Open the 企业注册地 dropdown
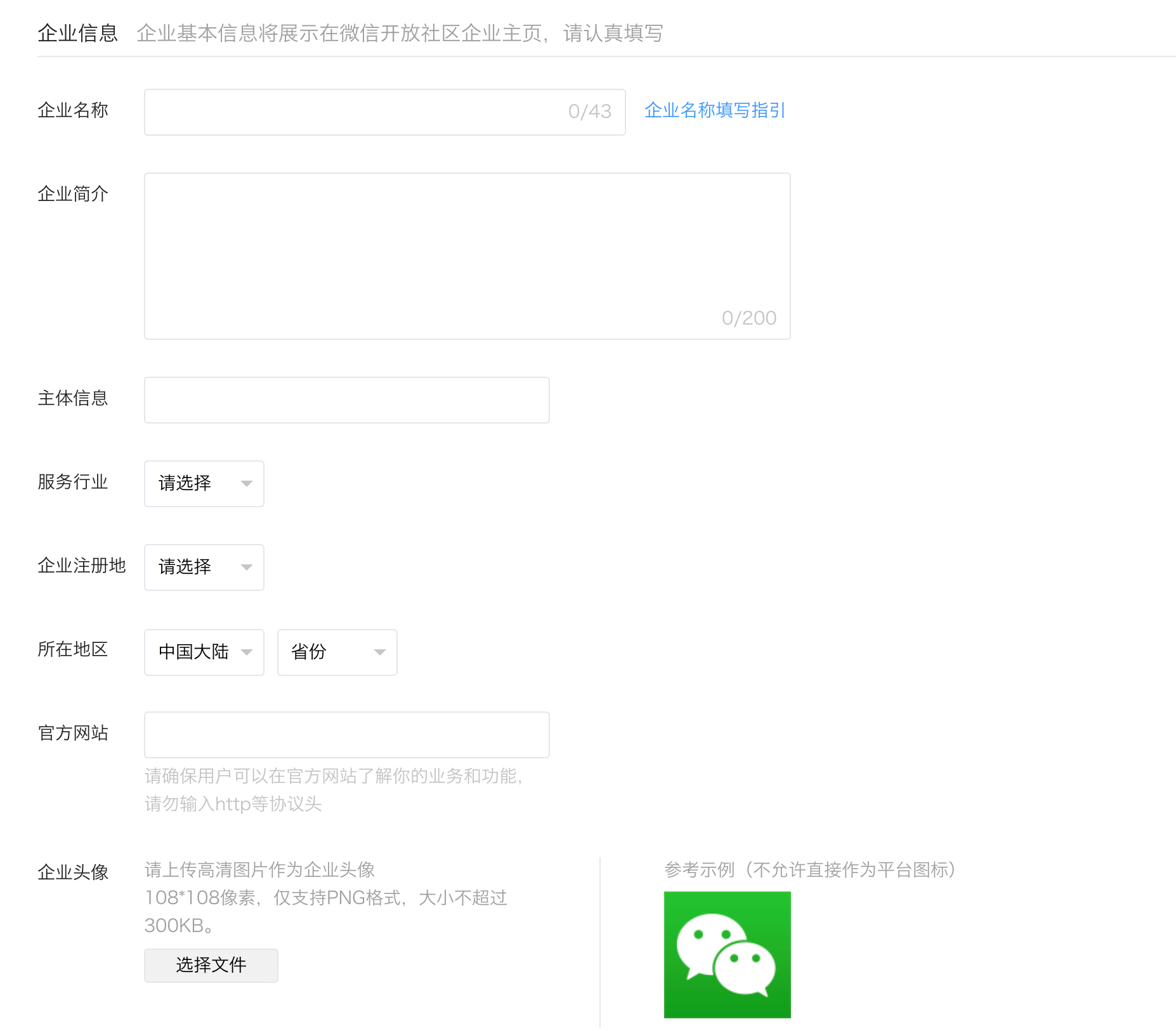Viewport: 1176px width, 1031px height. pos(204,567)
